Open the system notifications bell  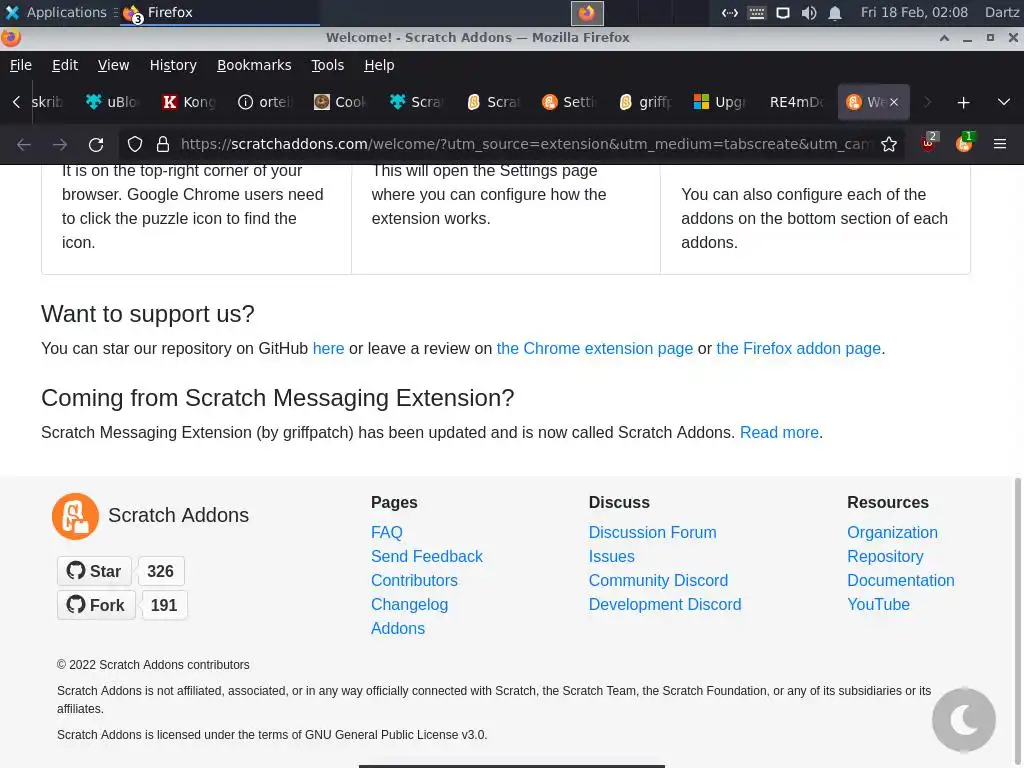[x=835, y=13]
